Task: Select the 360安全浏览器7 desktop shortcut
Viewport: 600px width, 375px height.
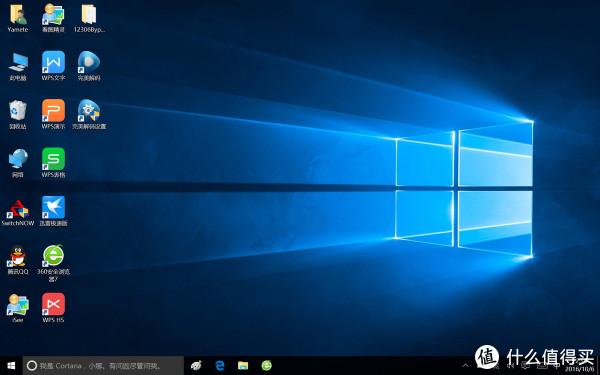Action: 53,263
